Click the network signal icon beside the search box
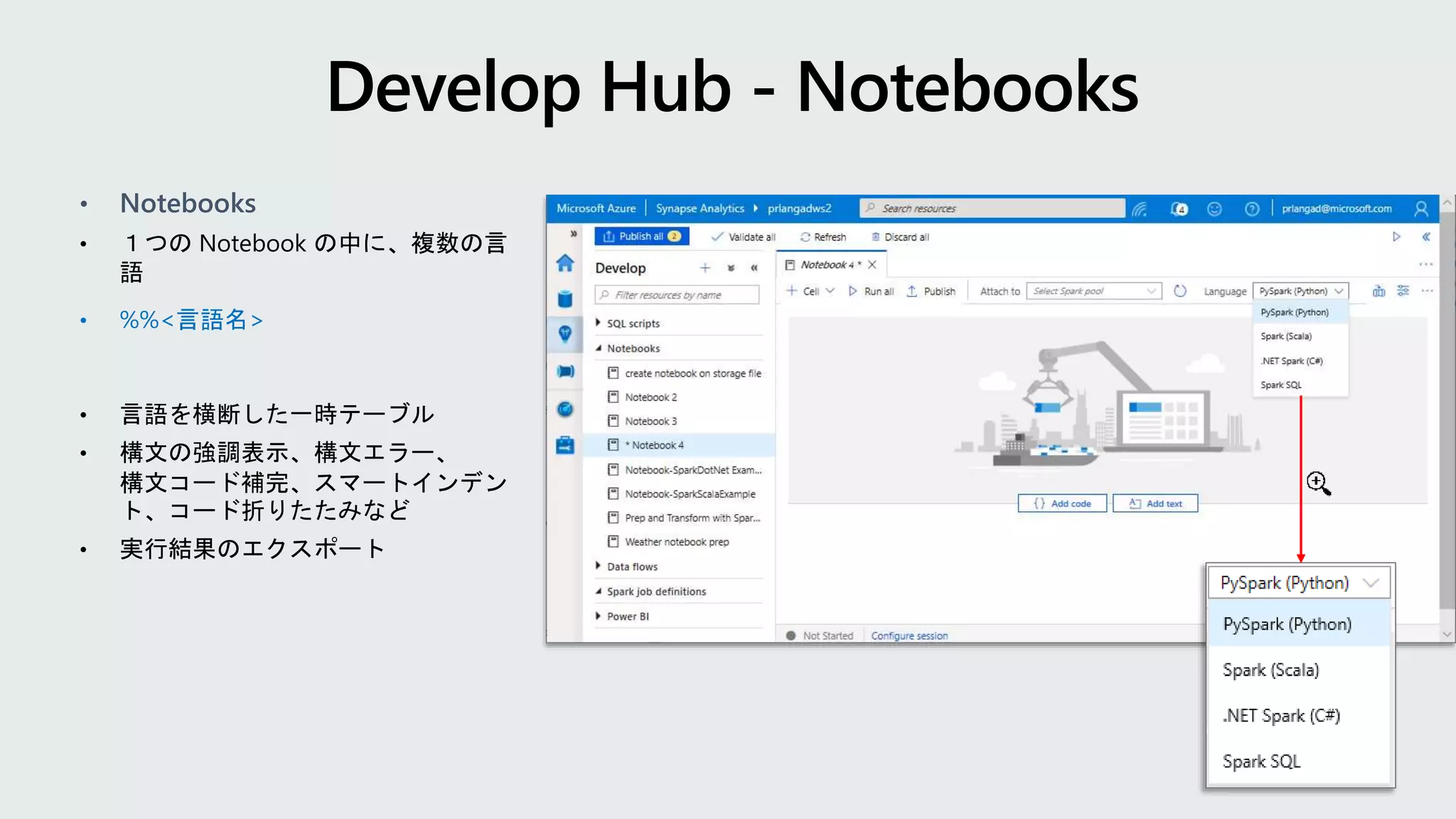 tap(1140, 208)
